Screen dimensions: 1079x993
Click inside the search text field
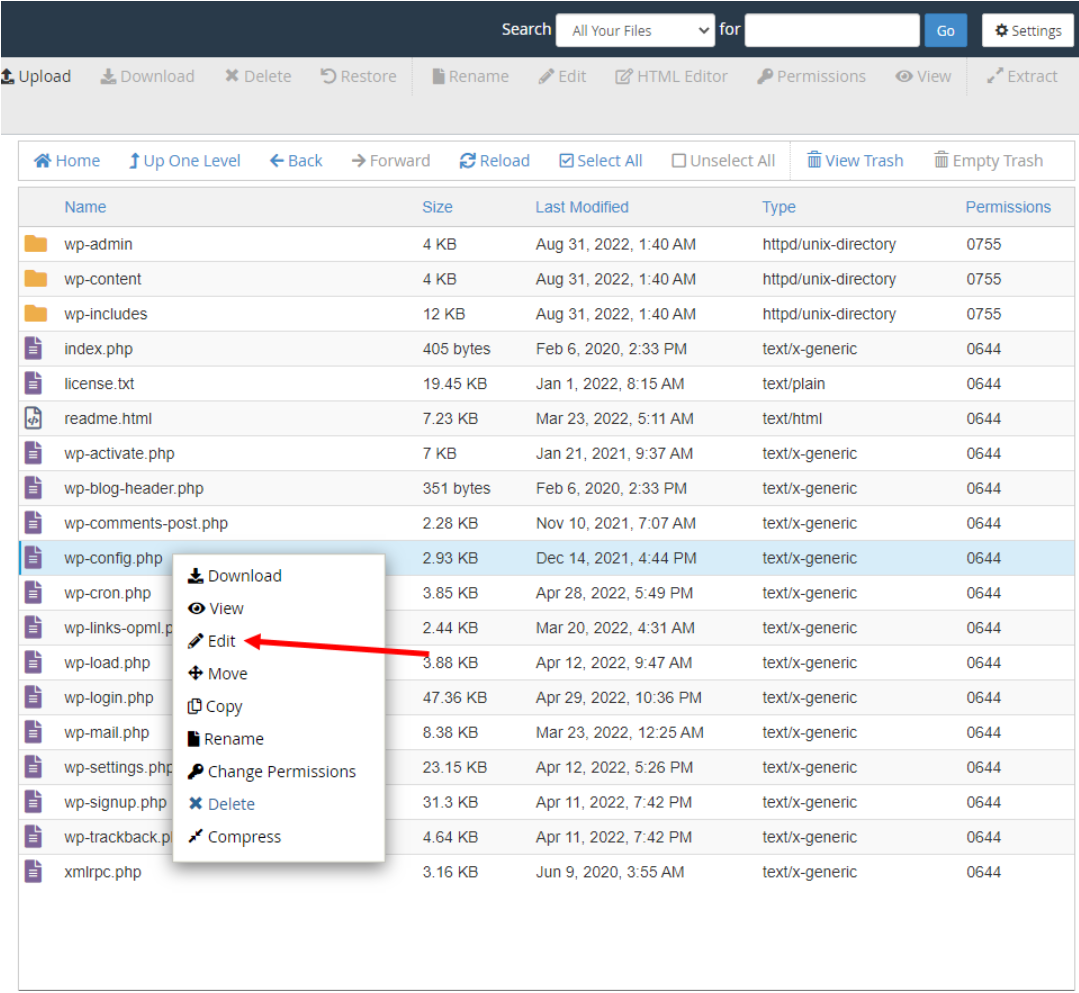tap(832, 30)
